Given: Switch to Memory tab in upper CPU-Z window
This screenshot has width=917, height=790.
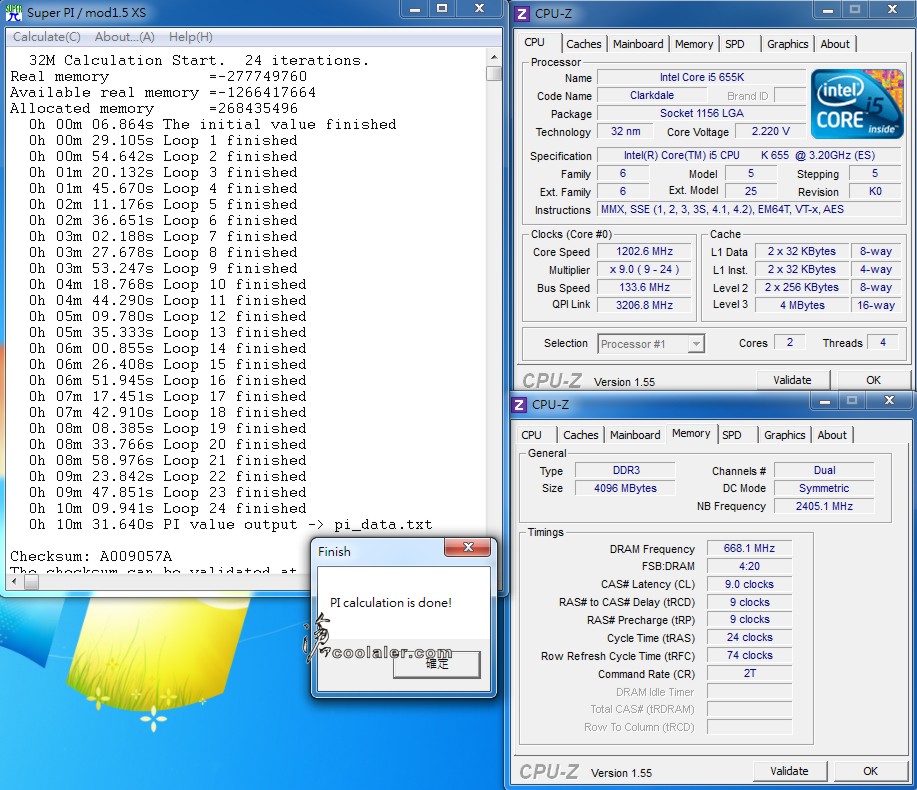Looking at the screenshot, I should [694, 44].
